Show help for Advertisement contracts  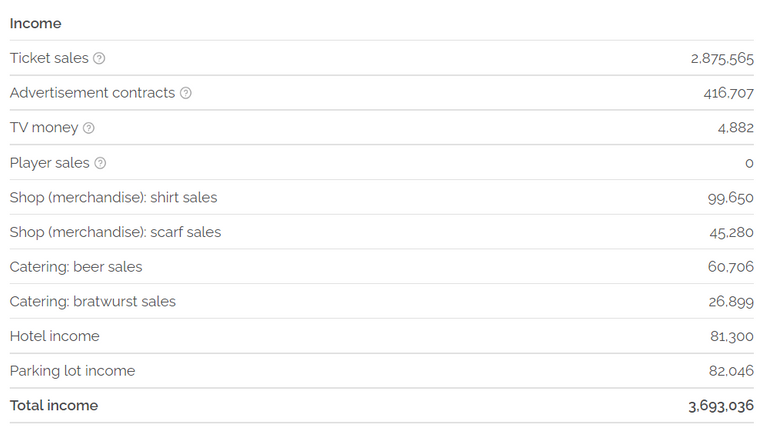pyautogui.click(x=186, y=93)
